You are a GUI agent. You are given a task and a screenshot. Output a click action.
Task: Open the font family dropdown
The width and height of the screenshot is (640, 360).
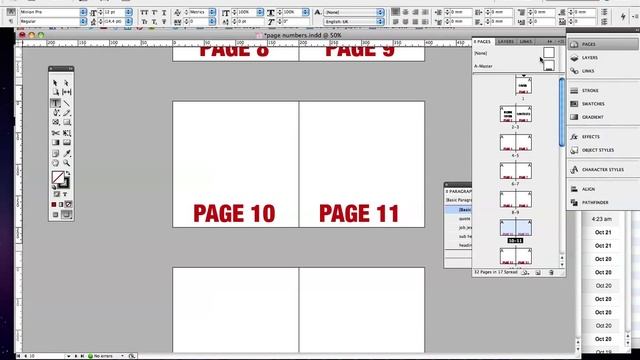(83, 12)
